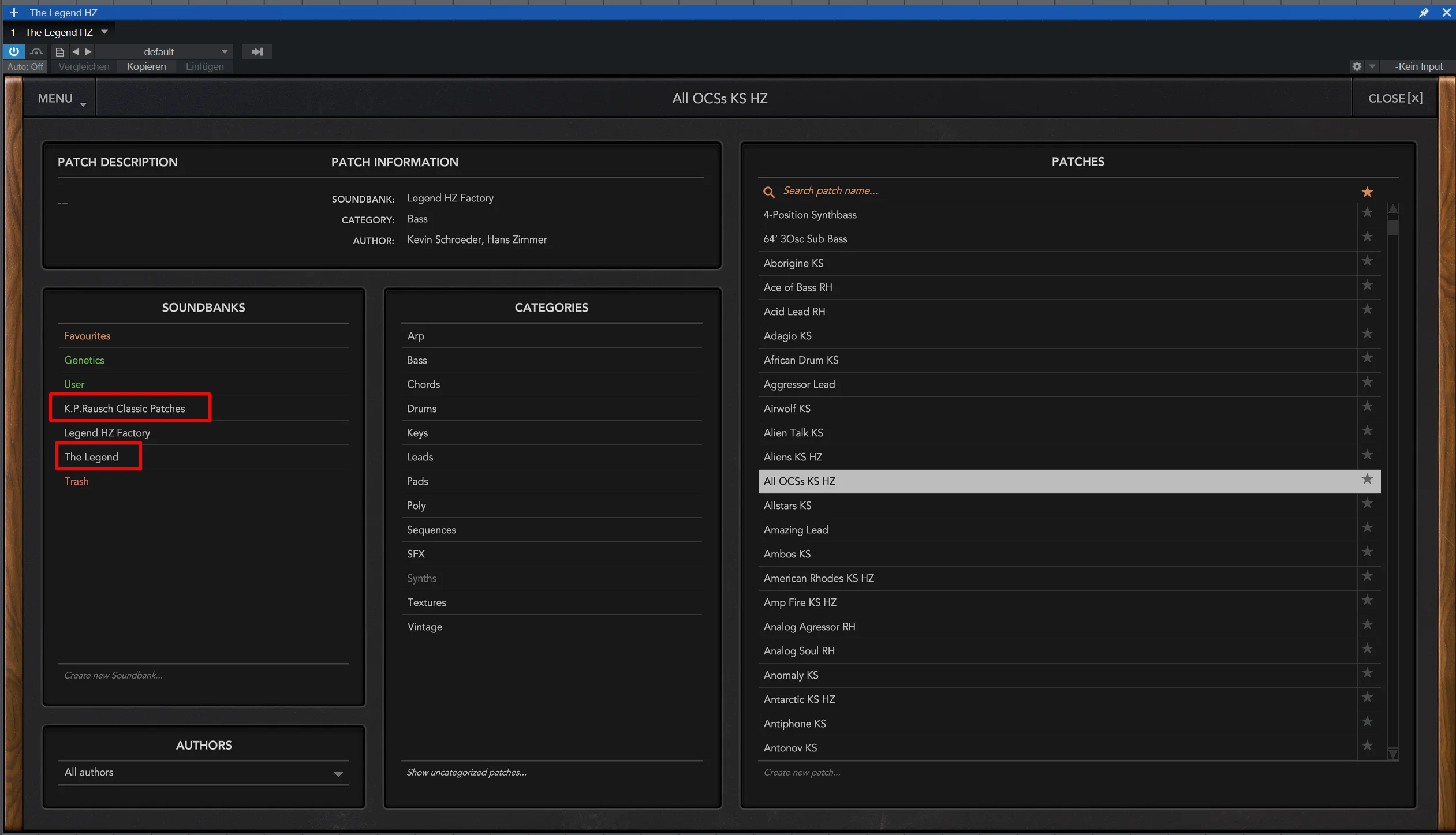Open the MENU dropdown
Screen dimensions: 1456x835
(61, 99)
